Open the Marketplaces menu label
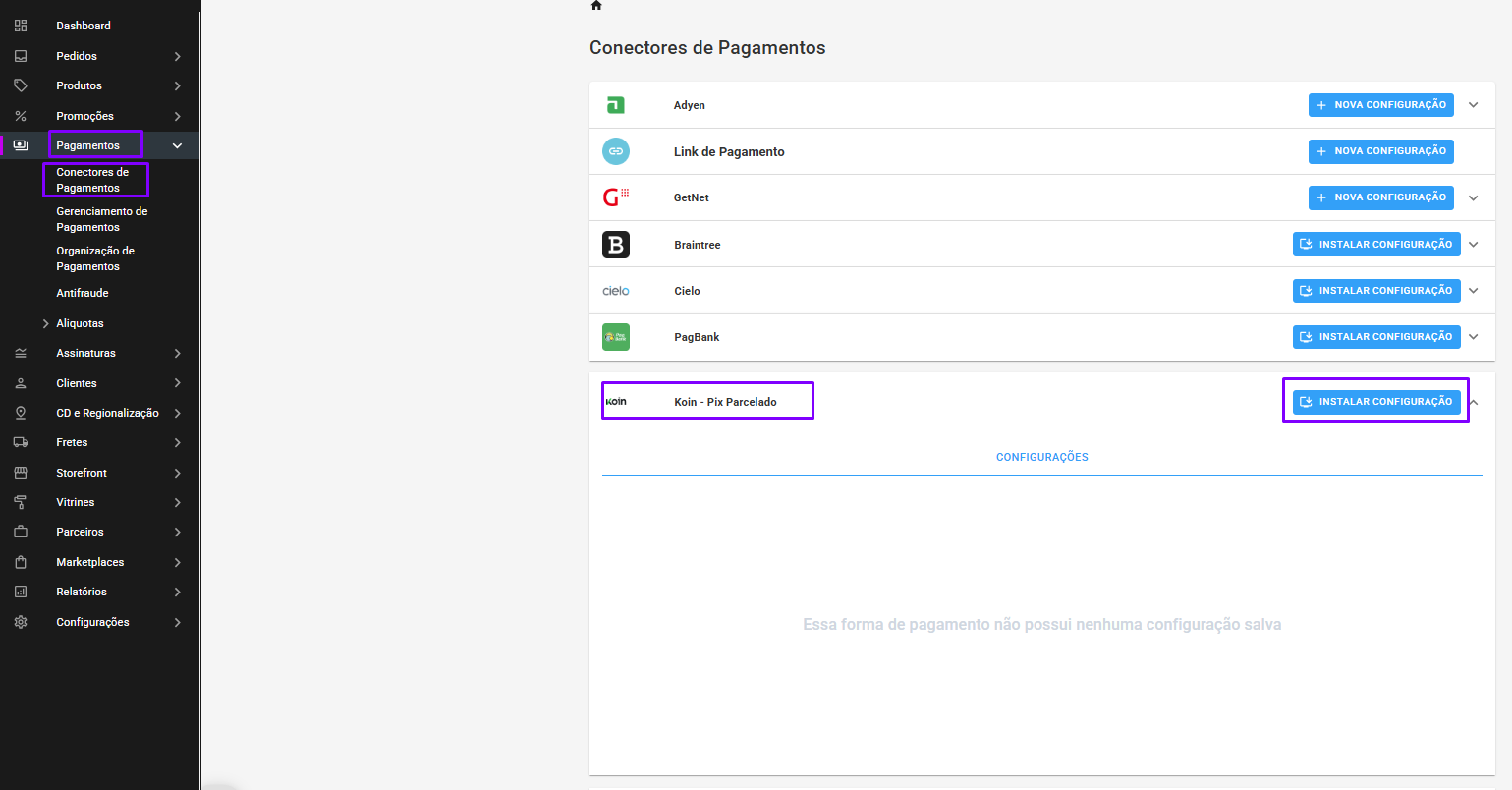 pyautogui.click(x=90, y=562)
